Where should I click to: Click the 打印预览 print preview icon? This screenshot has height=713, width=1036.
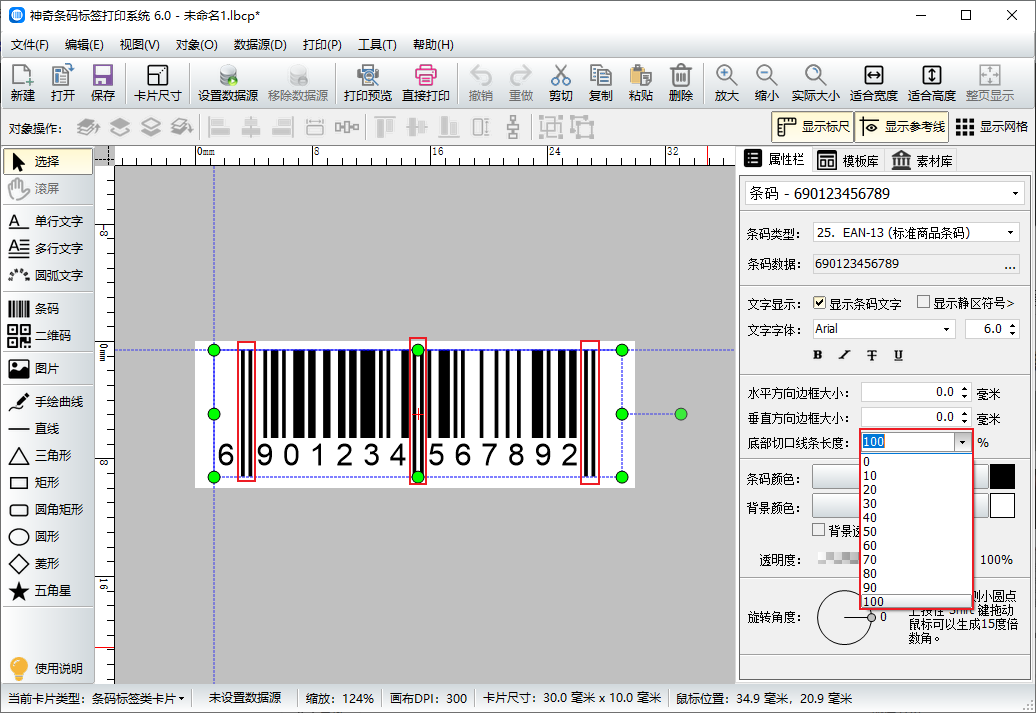pyautogui.click(x=367, y=83)
